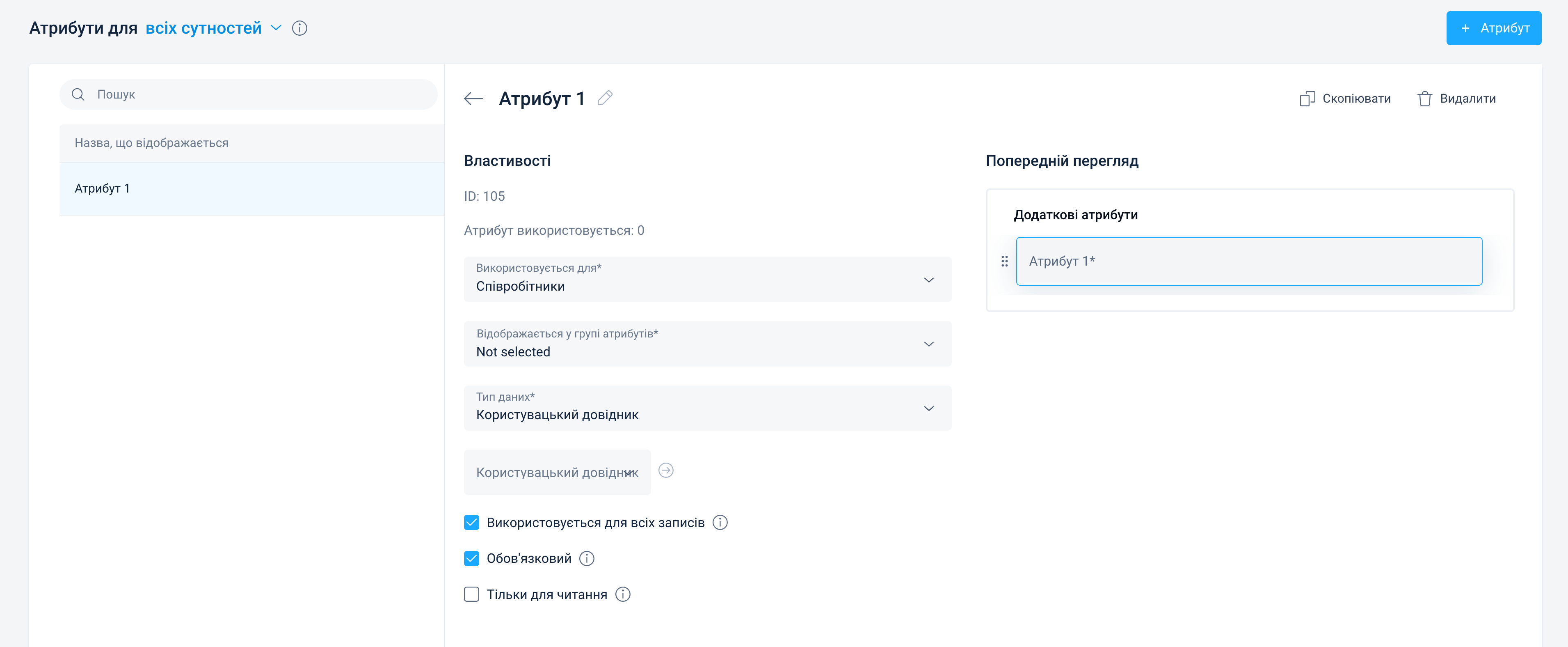Click Видалити to delete the attribute
This screenshot has height=647, width=1568.
[1456, 99]
